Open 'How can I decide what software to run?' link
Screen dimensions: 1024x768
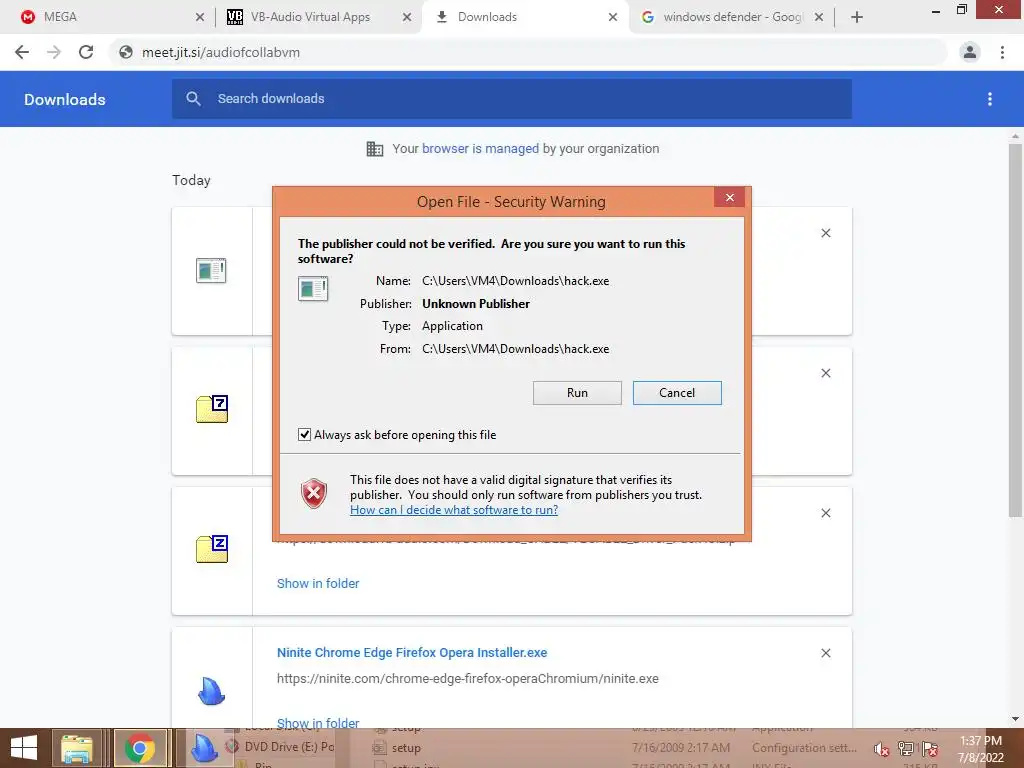[454, 510]
